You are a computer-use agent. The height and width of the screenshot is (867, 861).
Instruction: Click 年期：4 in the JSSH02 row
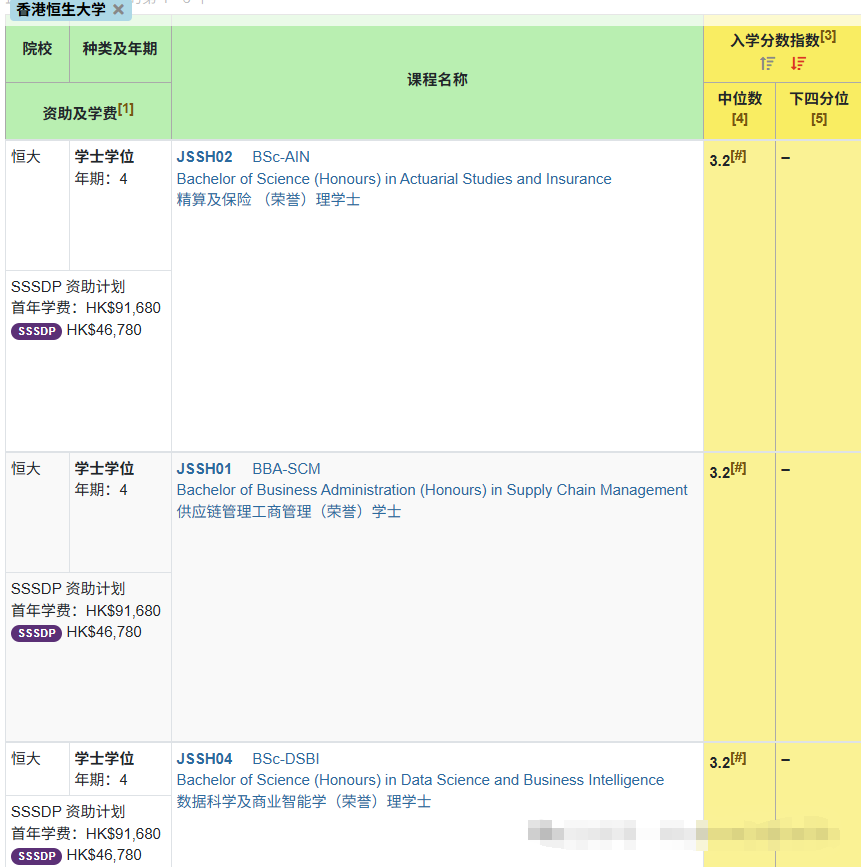(x=101, y=179)
